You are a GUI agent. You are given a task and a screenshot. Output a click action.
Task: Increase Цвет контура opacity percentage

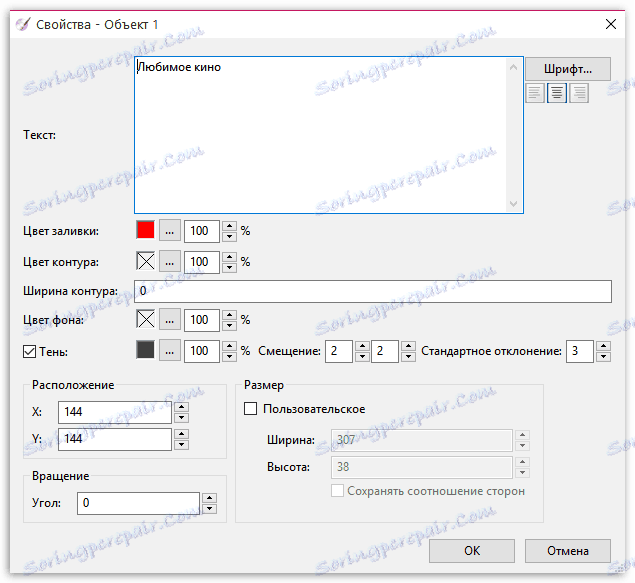coord(230,256)
